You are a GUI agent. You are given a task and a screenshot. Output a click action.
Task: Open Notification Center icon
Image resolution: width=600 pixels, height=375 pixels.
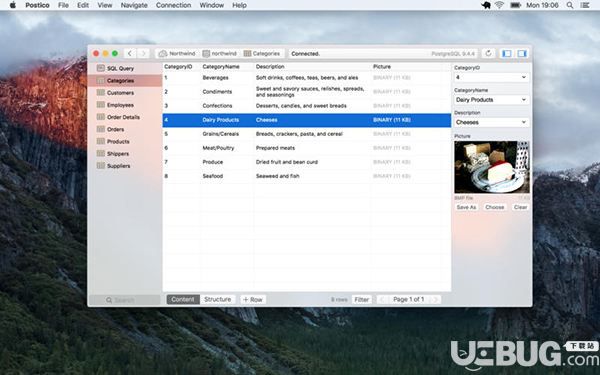coord(585,5)
